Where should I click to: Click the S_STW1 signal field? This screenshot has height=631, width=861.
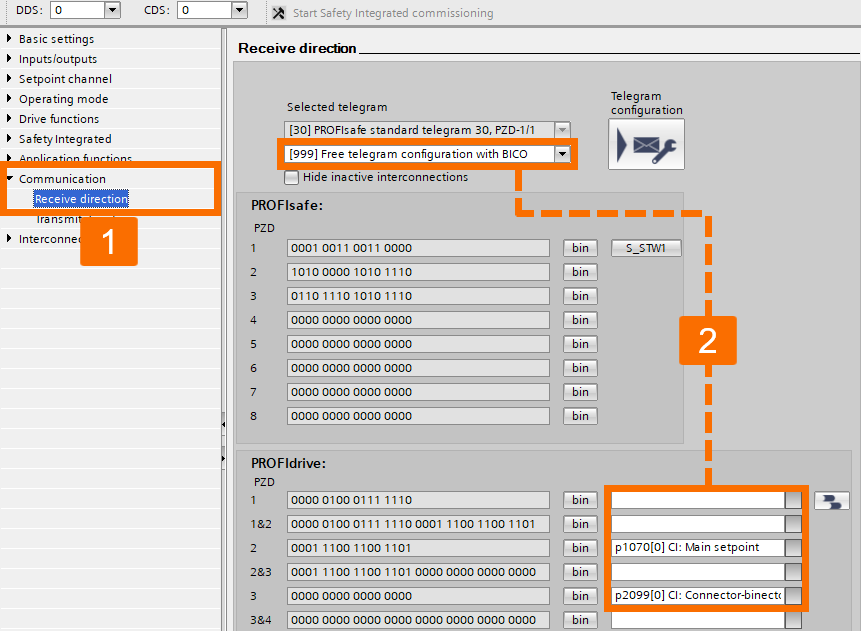(x=645, y=247)
